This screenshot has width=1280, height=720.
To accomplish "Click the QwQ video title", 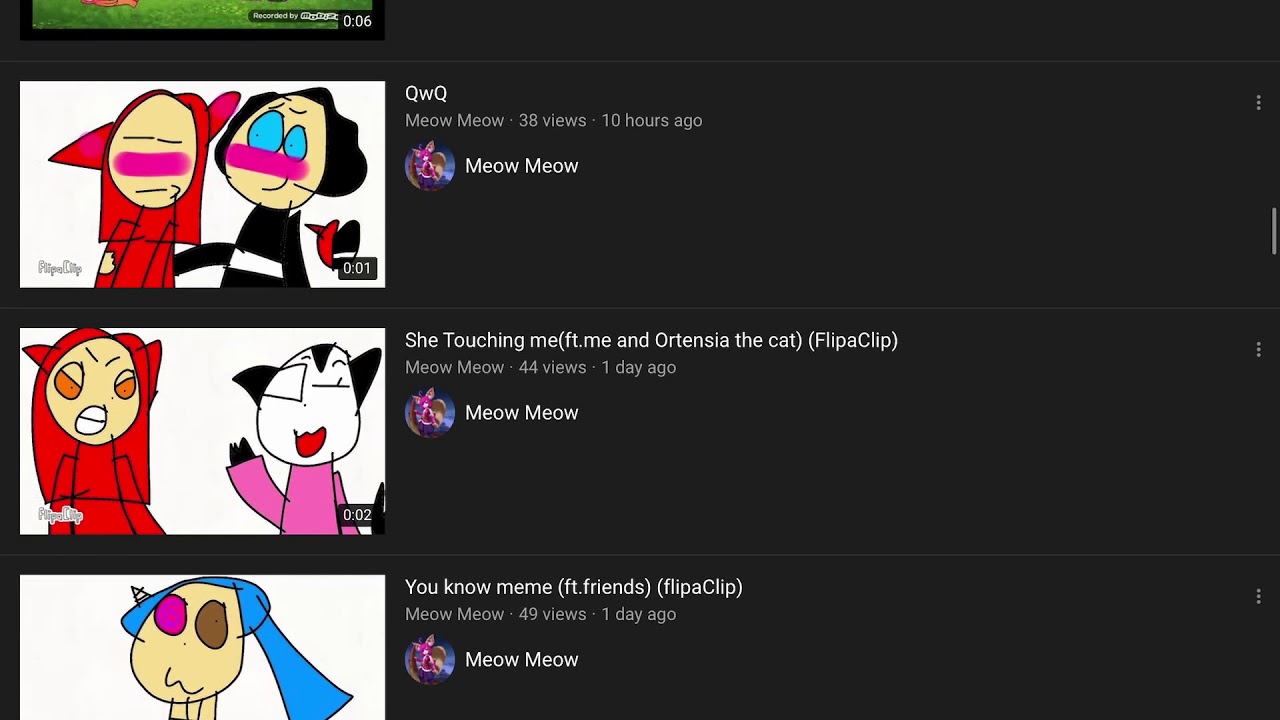I will (x=426, y=93).
